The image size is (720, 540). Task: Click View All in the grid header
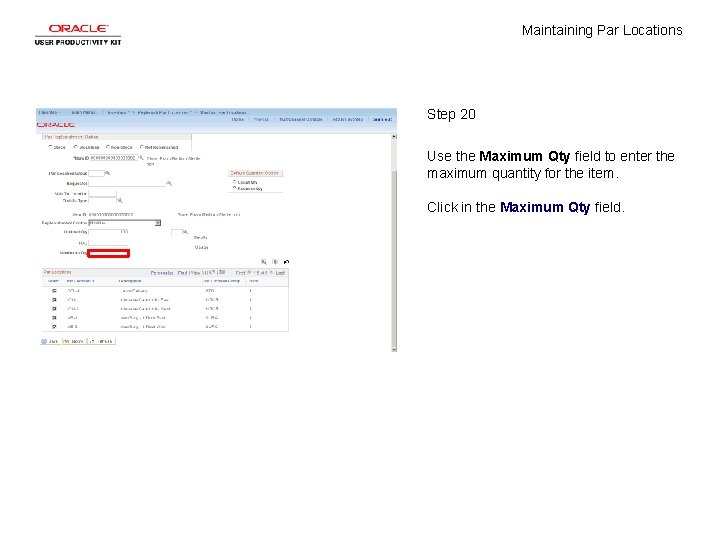(x=199, y=273)
